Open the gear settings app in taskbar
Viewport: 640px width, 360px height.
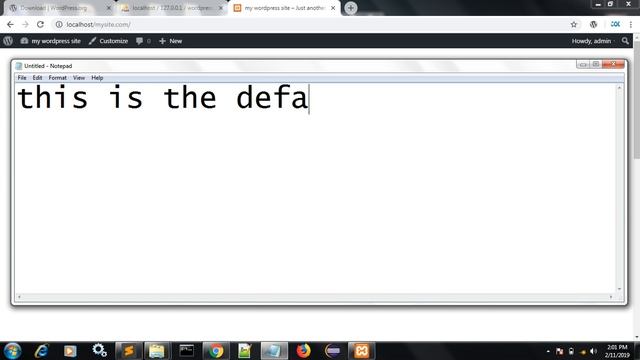tap(99, 351)
